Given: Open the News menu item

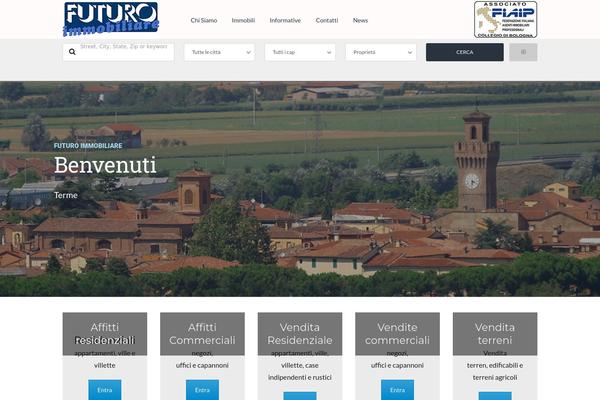Looking at the screenshot, I should pyautogui.click(x=360, y=20).
